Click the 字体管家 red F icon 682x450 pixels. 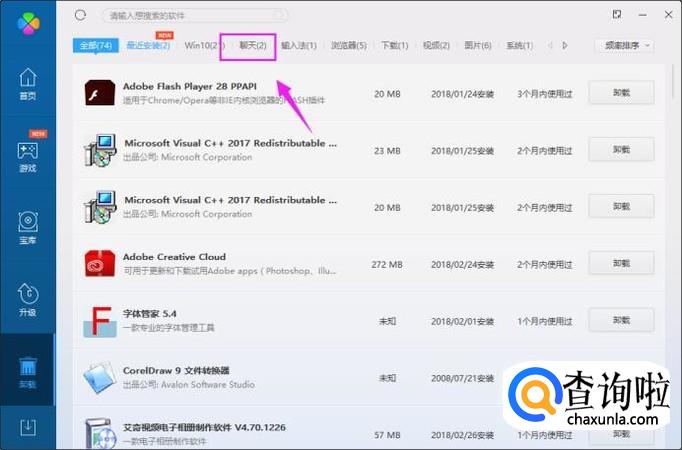(x=100, y=322)
